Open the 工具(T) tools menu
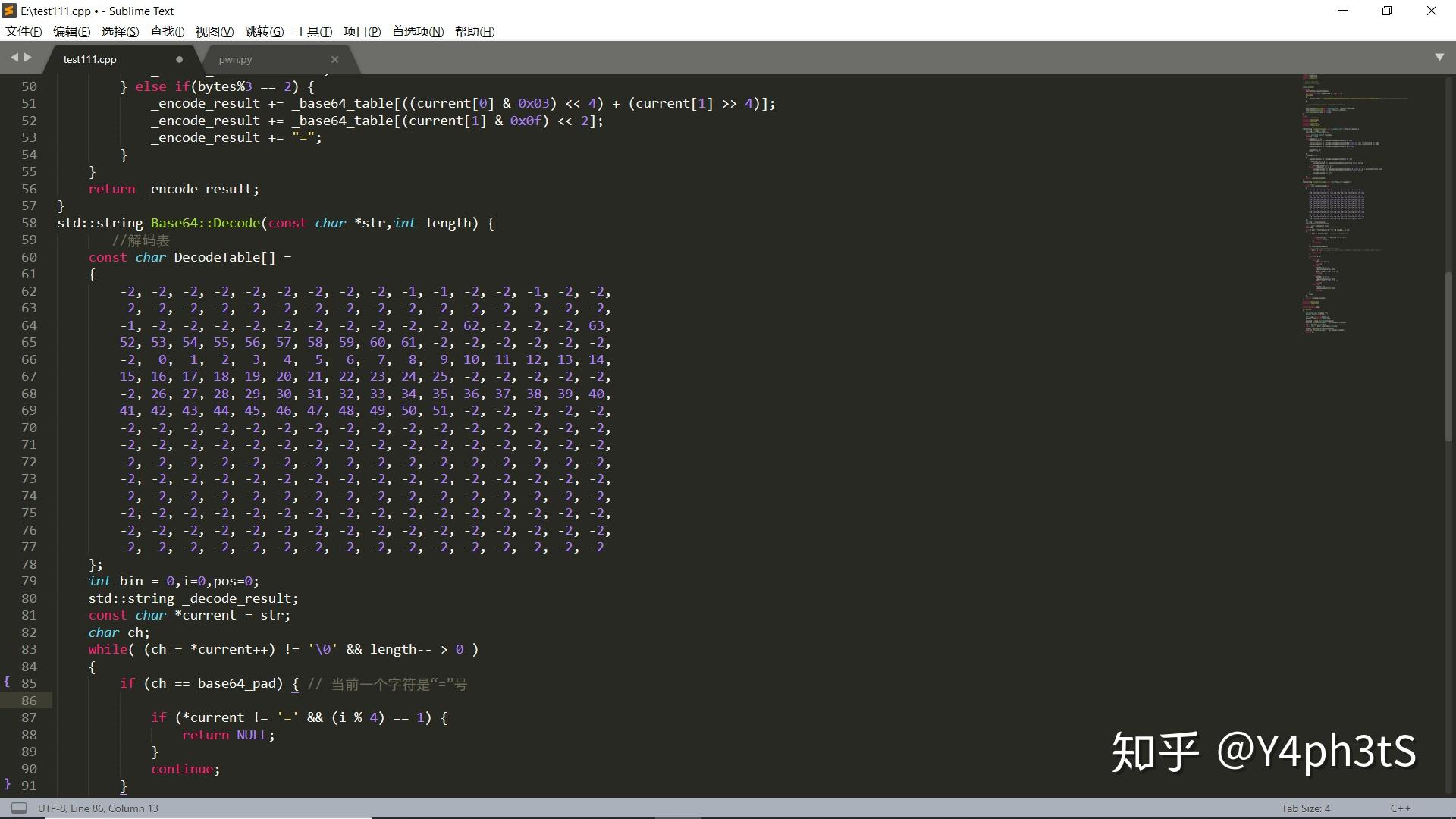This screenshot has width=1456, height=819. pos(313,32)
